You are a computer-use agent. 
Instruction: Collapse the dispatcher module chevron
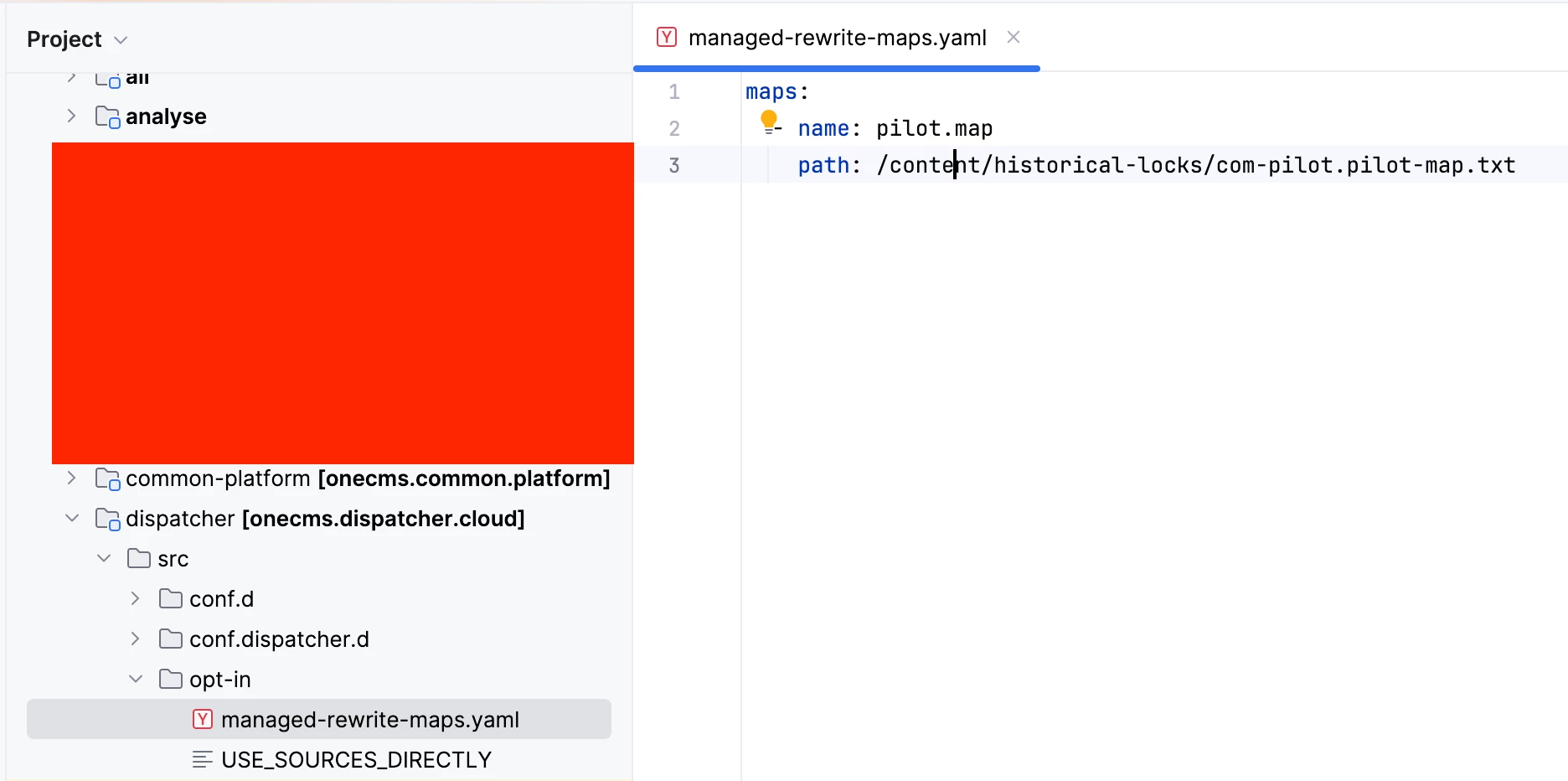tap(72, 519)
